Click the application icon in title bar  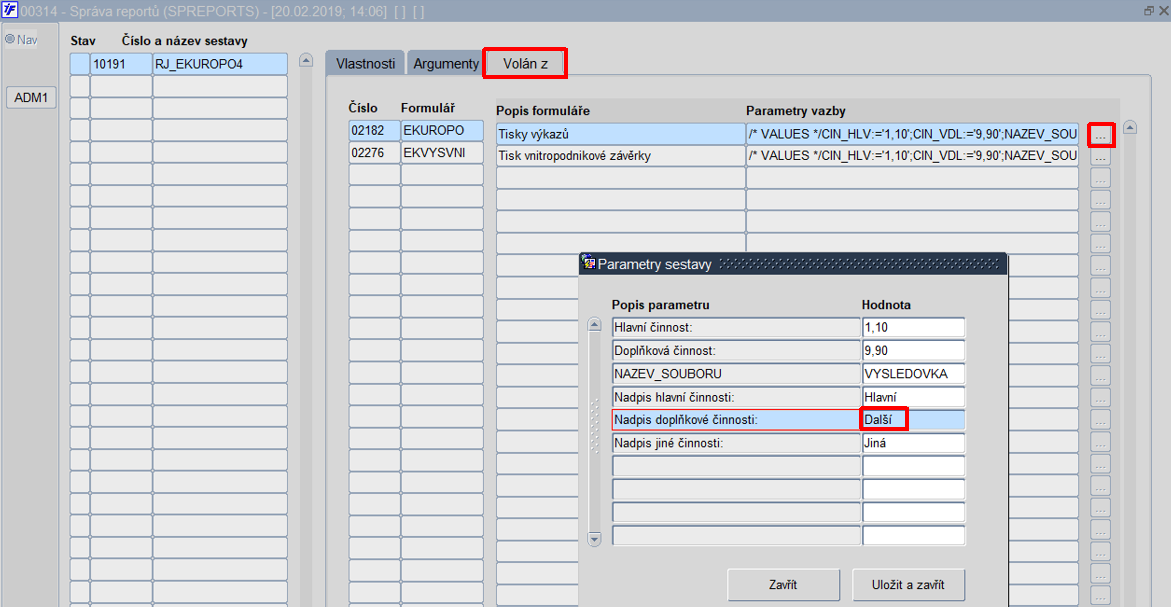9,10
